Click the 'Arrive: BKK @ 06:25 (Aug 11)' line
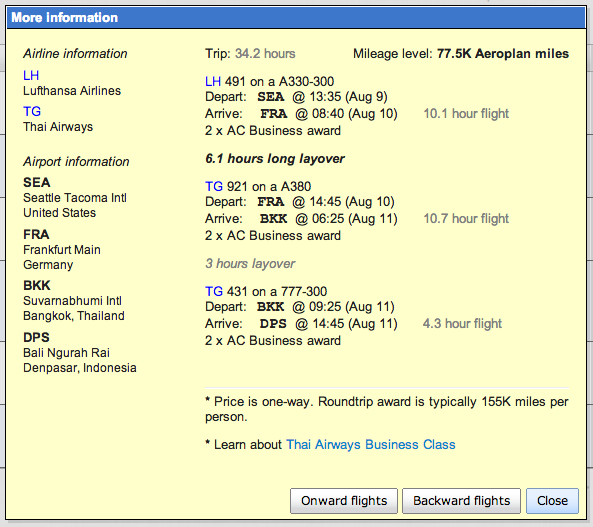593x527 pixels. click(301, 218)
